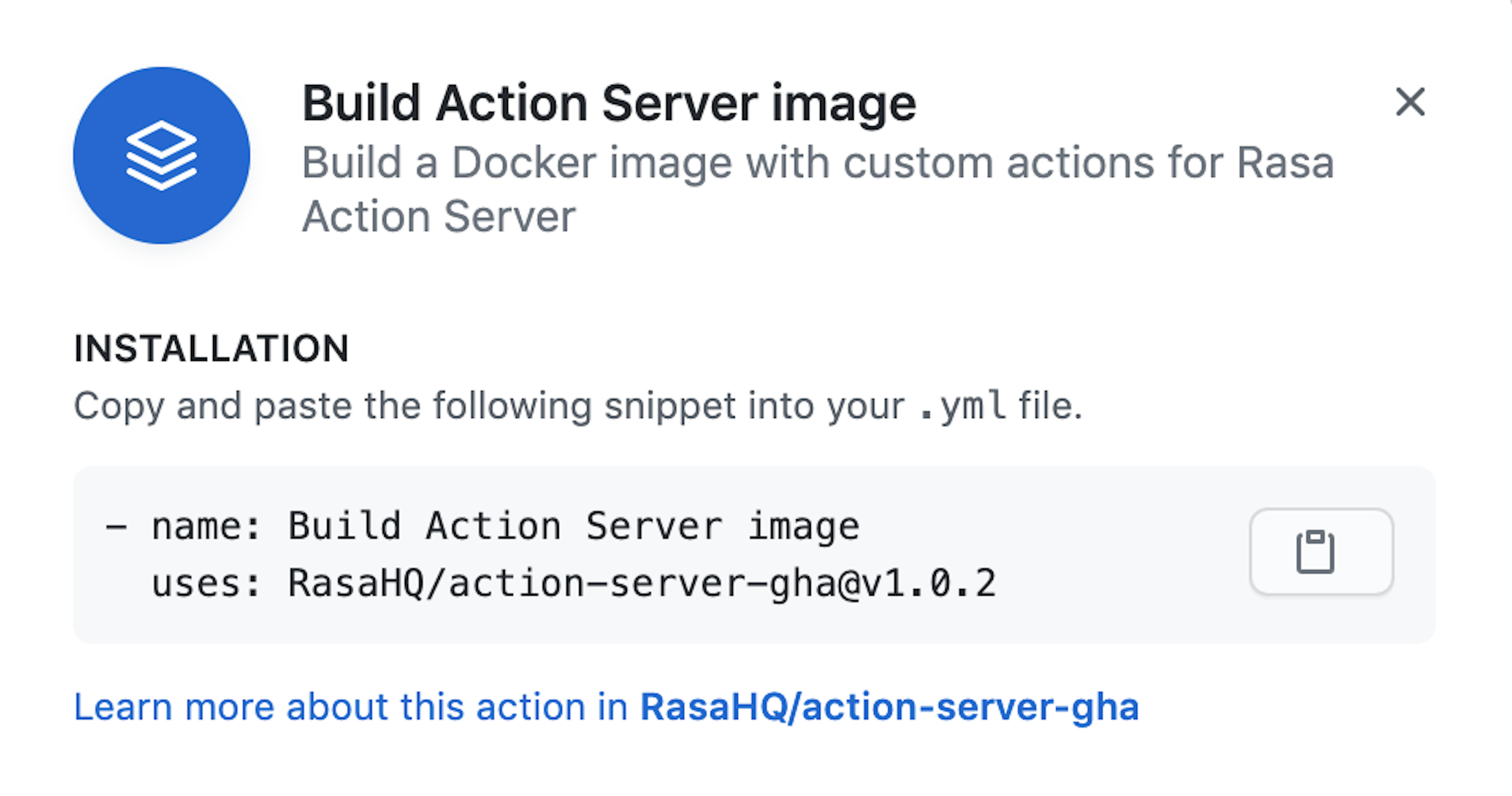Click the "name:" key in the snippet

pos(206,526)
